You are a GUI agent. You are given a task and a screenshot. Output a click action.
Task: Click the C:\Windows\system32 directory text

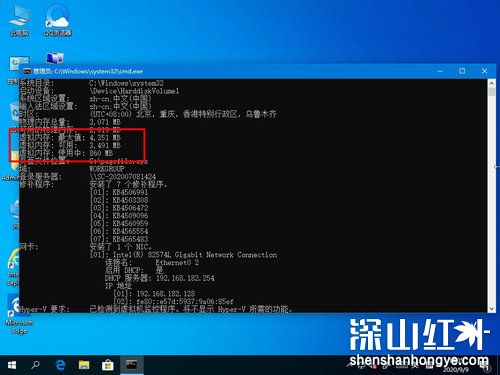126,83
